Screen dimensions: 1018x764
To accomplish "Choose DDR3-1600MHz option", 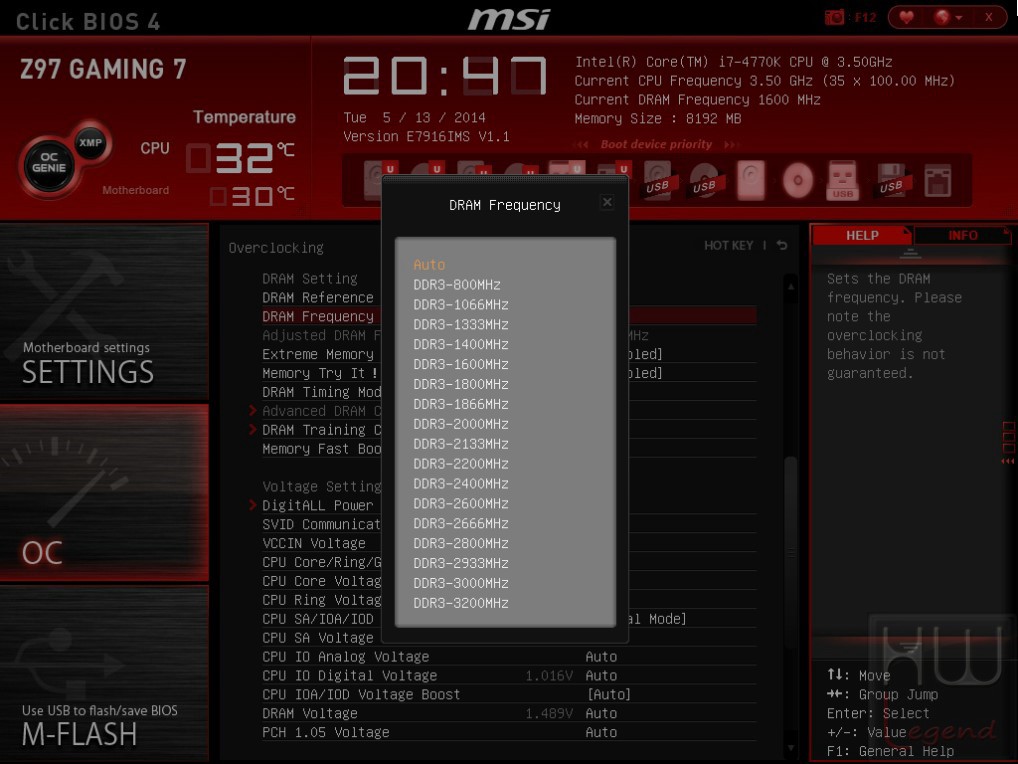I will pyautogui.click(x=460, y=364).
